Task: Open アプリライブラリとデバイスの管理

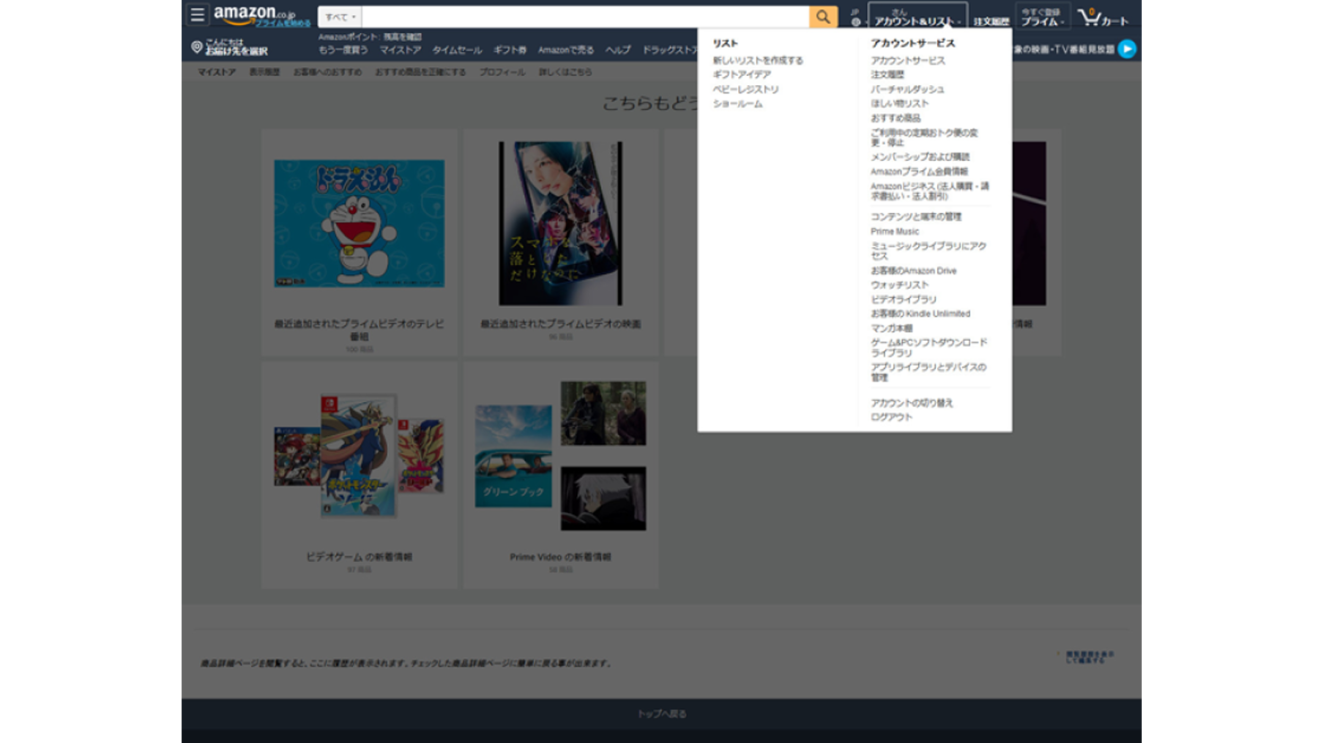Action: click(928, 372)
